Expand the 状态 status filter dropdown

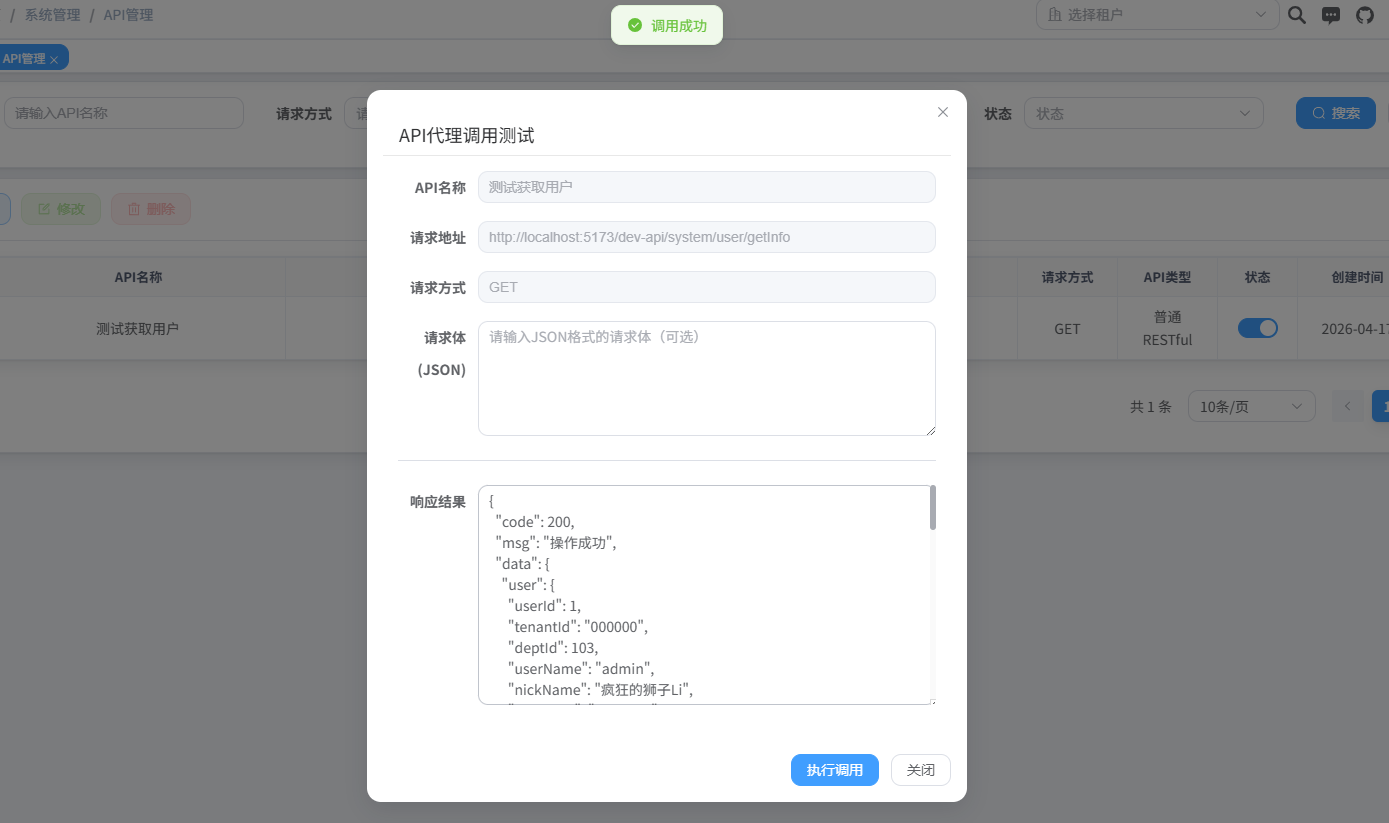tap(1144, 113)
